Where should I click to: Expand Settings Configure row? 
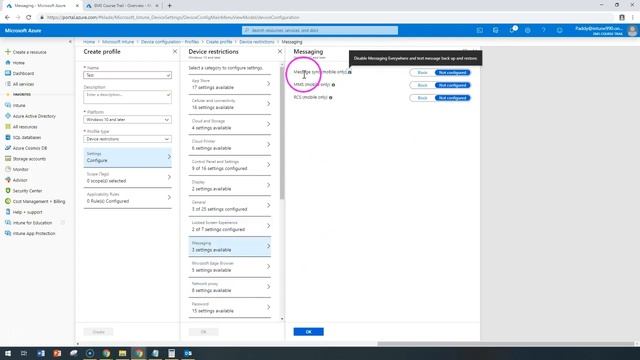coord(127,157)
